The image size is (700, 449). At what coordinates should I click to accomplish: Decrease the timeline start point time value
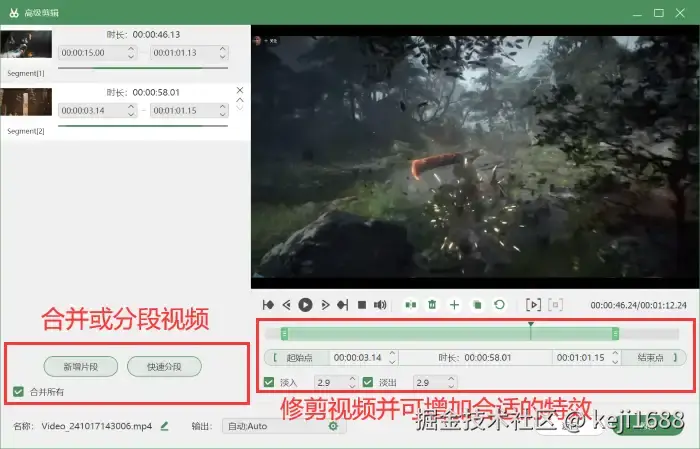click(392, 362)
